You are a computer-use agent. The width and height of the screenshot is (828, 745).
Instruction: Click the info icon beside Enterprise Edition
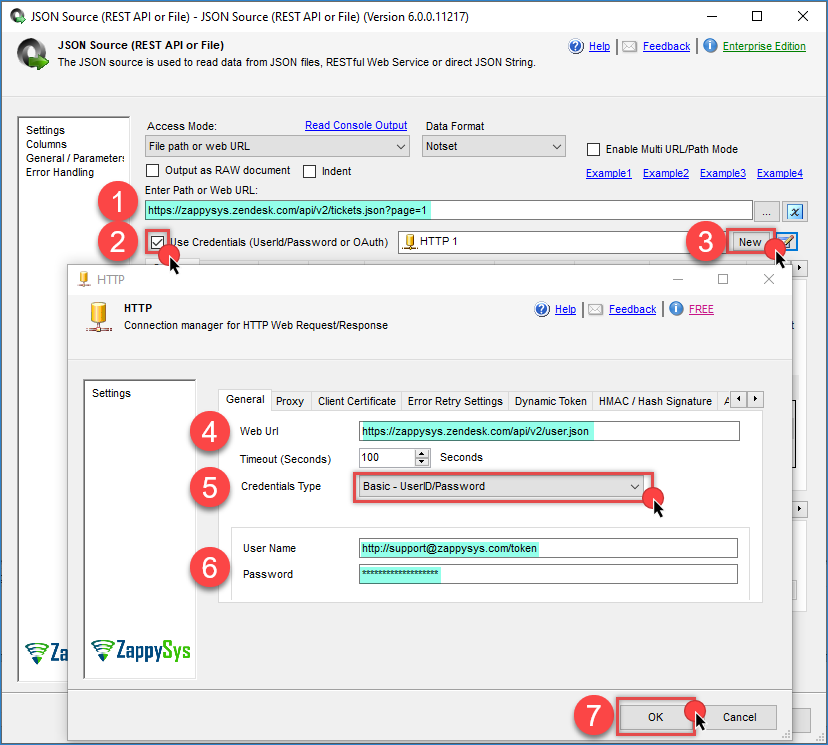tap(710, 46)
